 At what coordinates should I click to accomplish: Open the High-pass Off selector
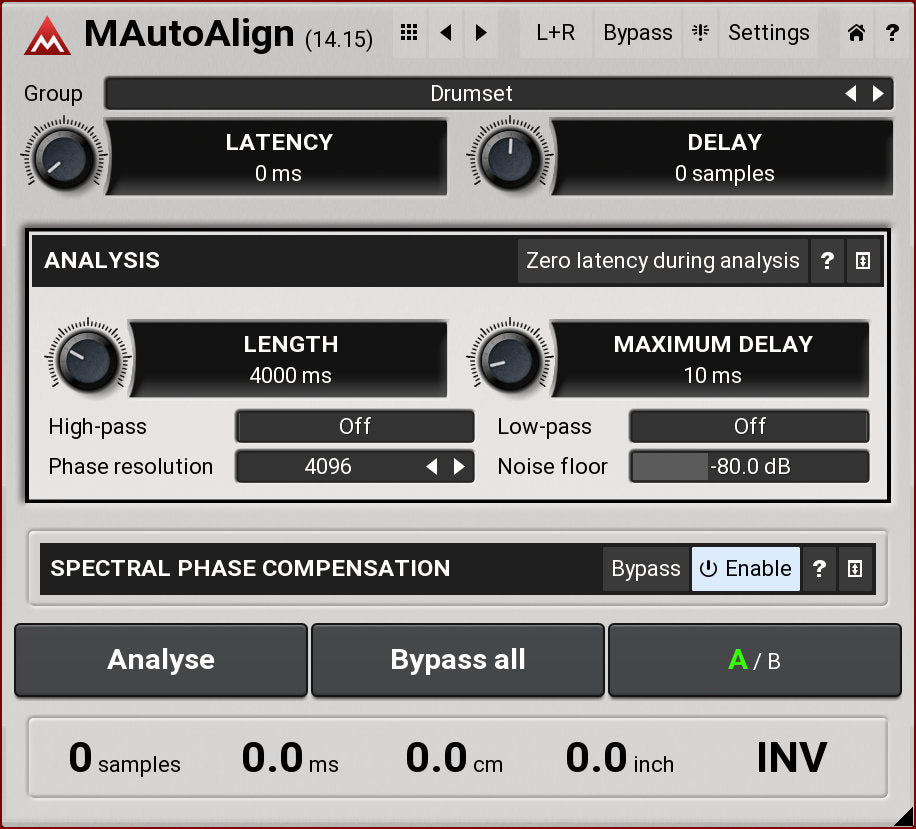(355, 427)
